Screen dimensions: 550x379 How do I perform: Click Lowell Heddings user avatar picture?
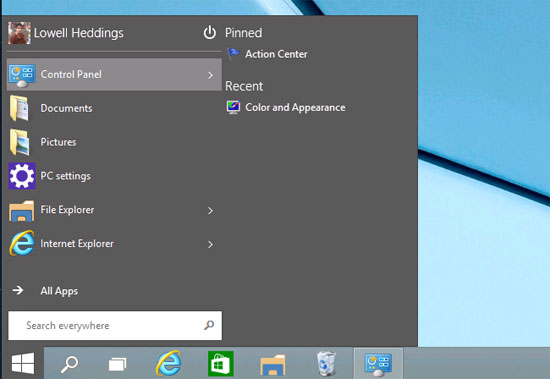19,33
